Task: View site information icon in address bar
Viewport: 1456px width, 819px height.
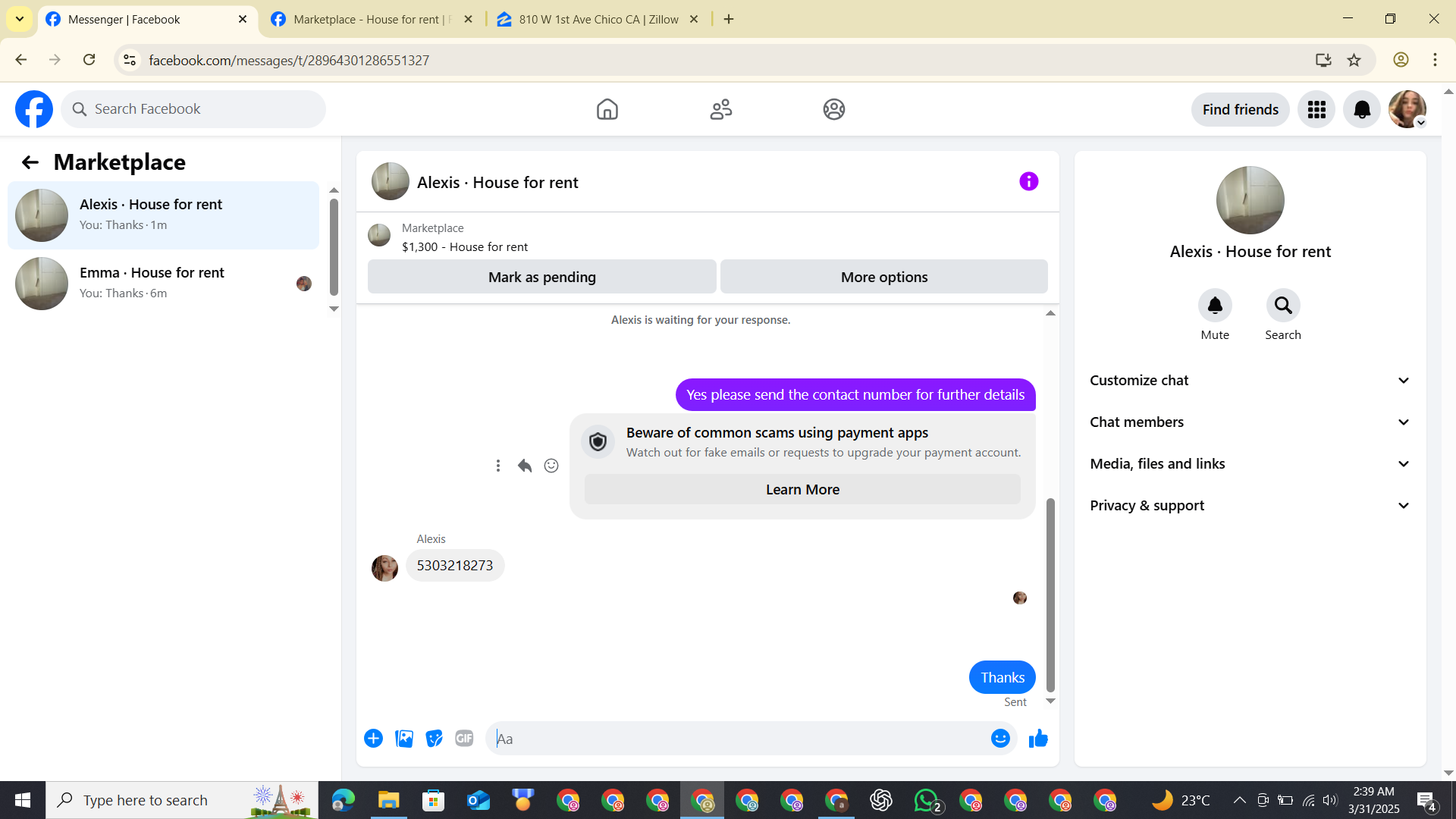Action: pyautogui.click(x=130, y=60)
